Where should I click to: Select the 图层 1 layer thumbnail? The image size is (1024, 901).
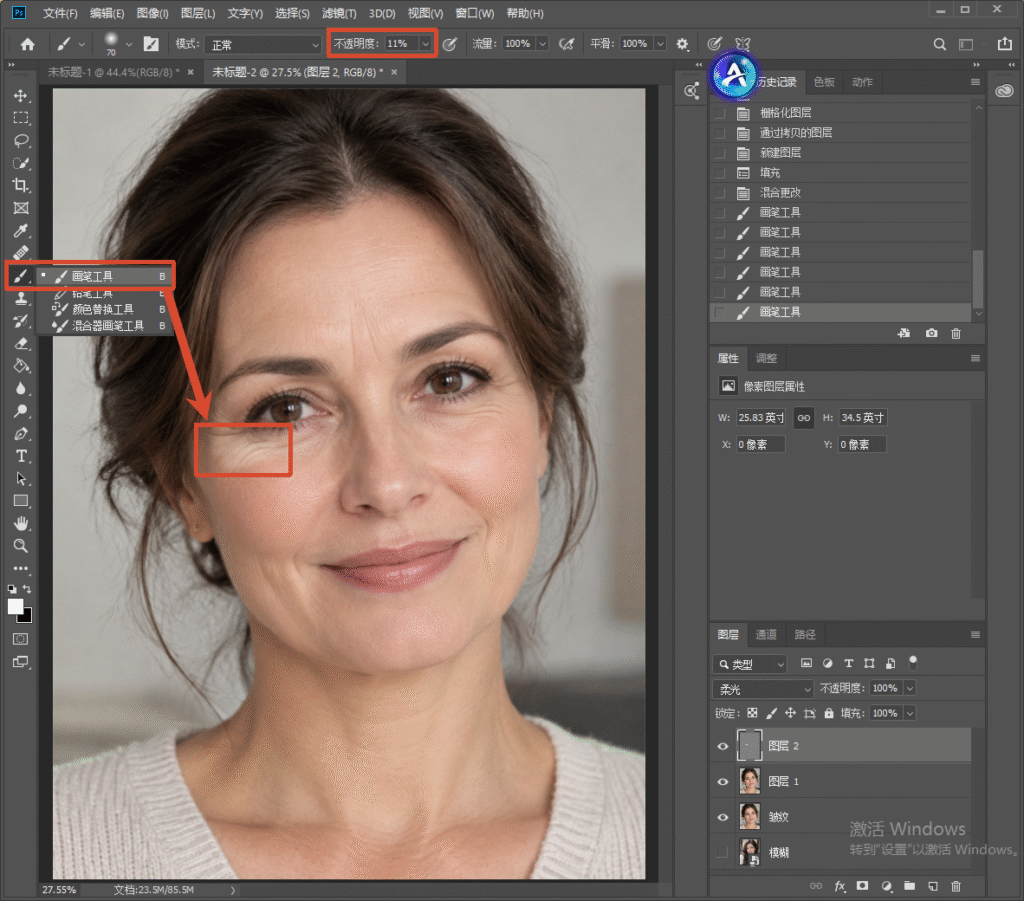[x=749, y=781]
